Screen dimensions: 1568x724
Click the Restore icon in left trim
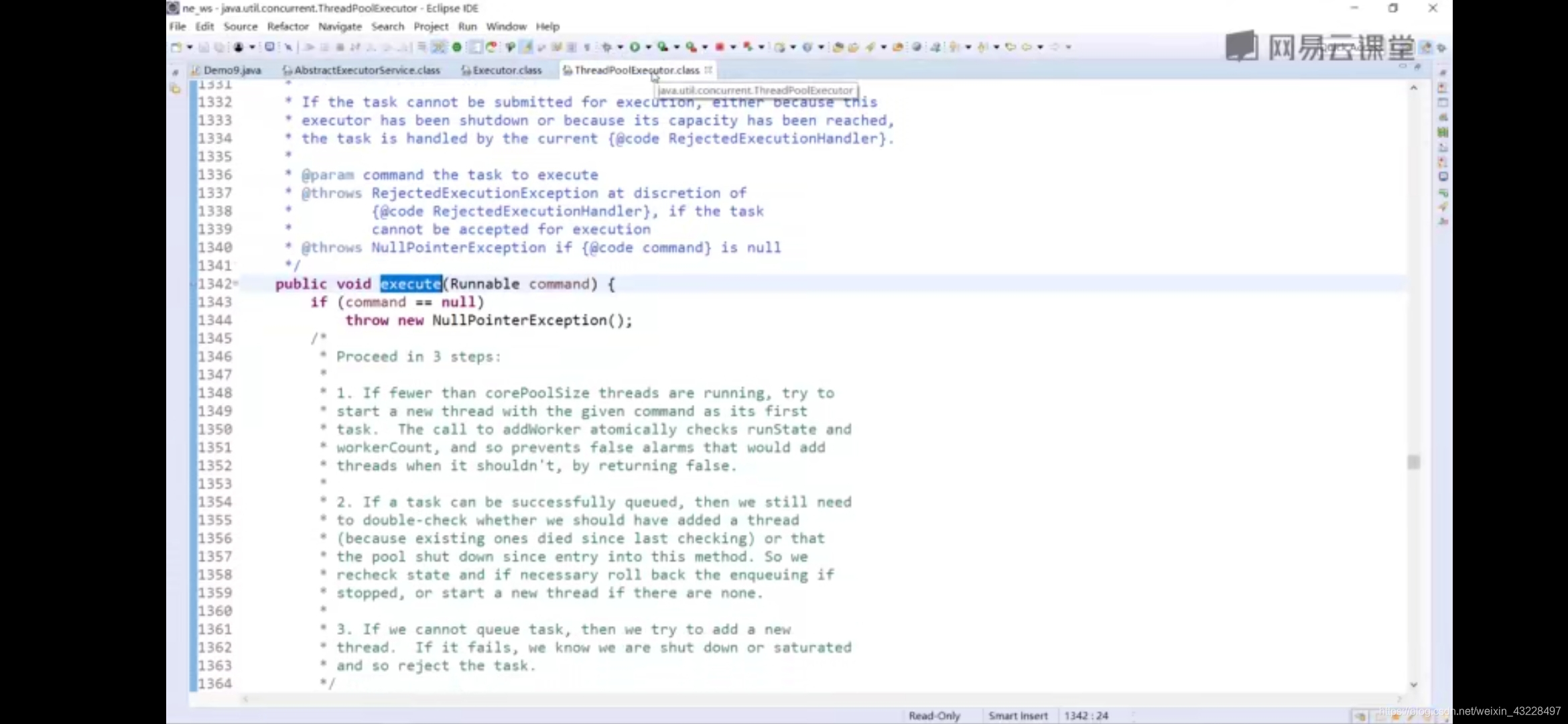pyautogui.click(x=176, y=72)
